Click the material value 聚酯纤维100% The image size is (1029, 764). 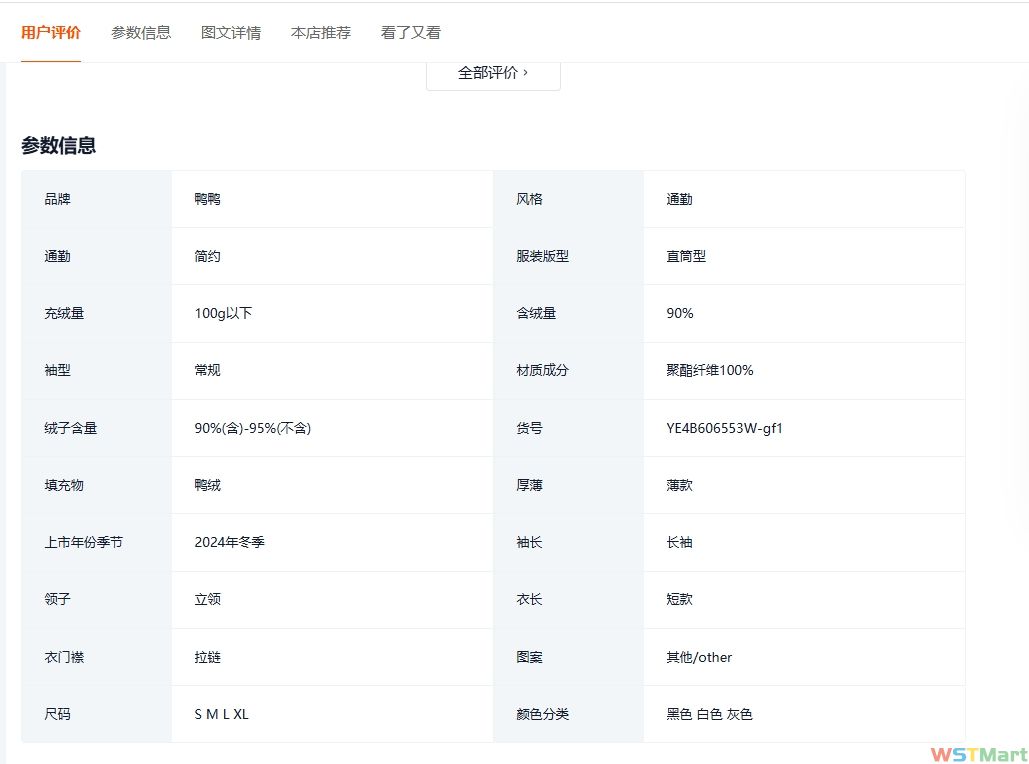(710, 370)
